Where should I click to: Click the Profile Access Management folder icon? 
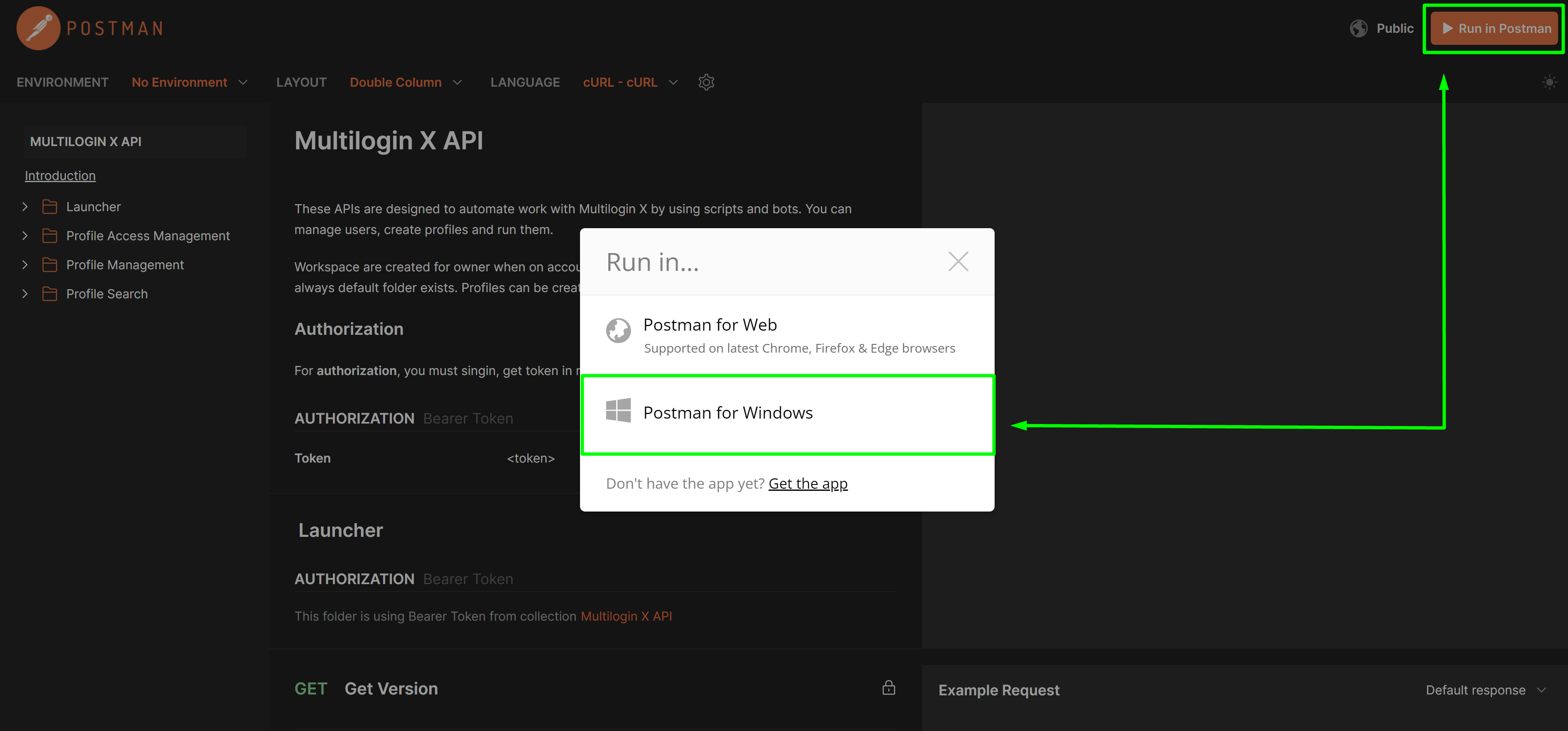(x=50, y=236)
